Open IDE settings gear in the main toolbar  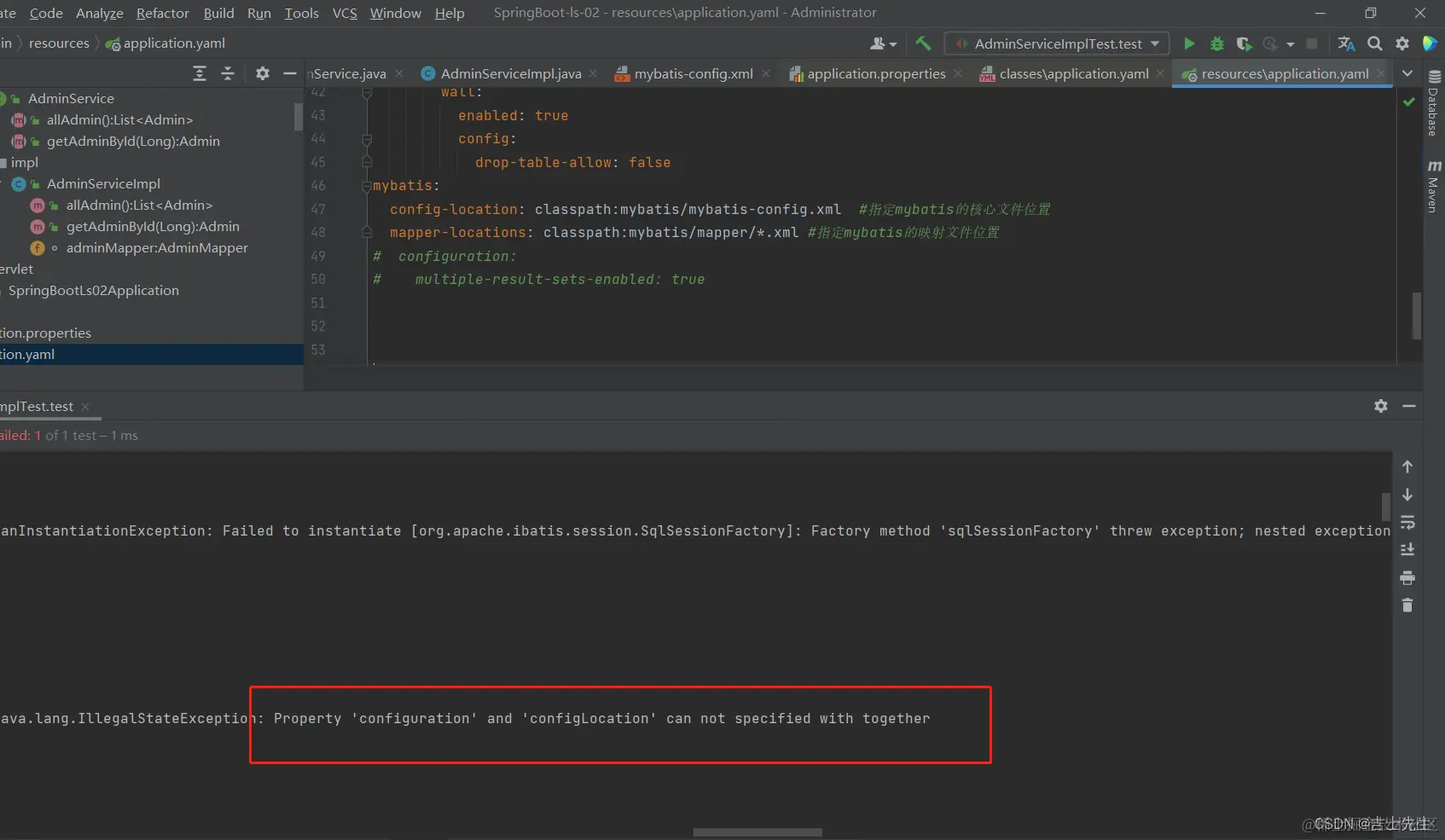pos(1402,43)
